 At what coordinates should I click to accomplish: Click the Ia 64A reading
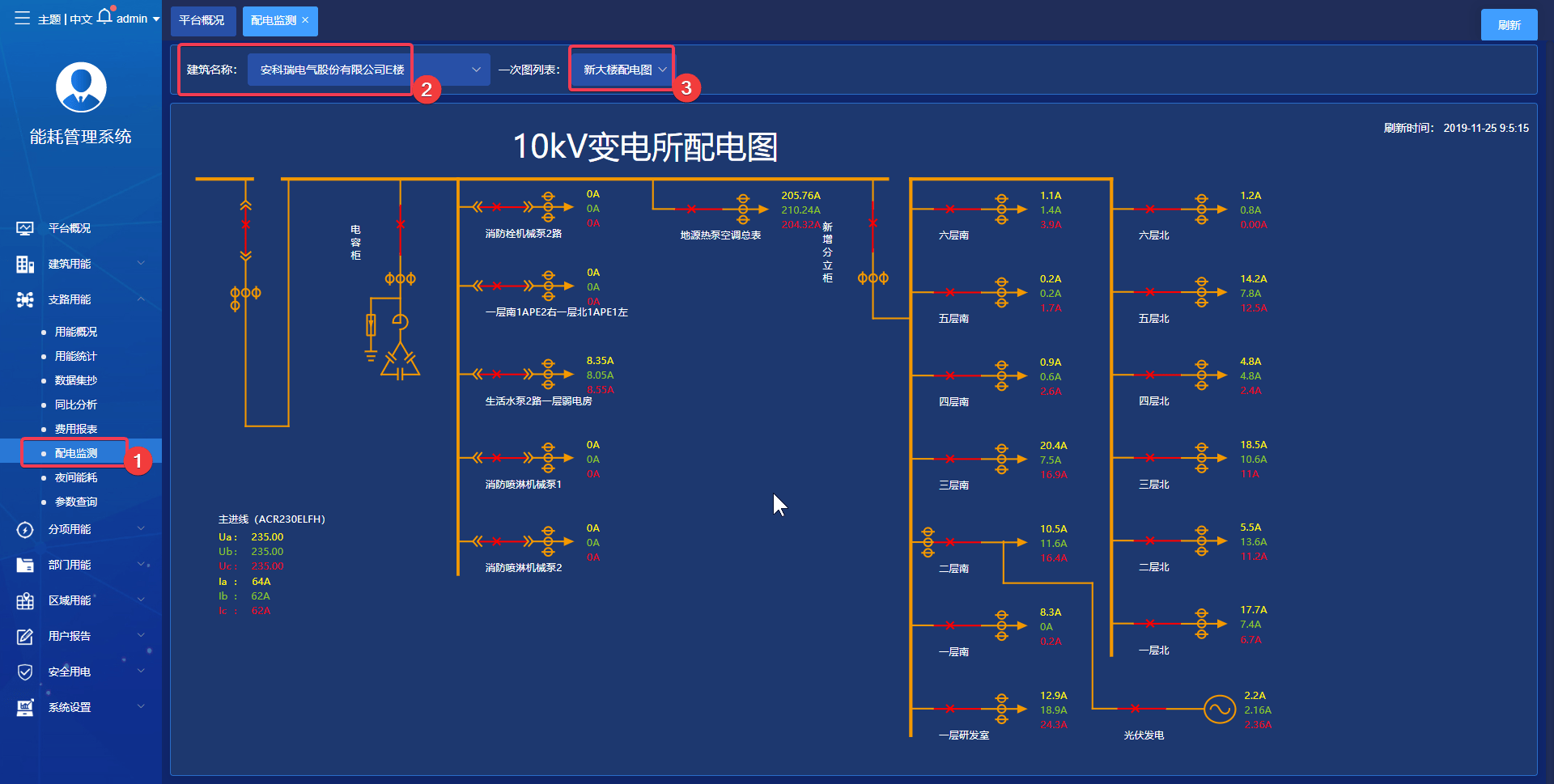[x=245, y=582]
